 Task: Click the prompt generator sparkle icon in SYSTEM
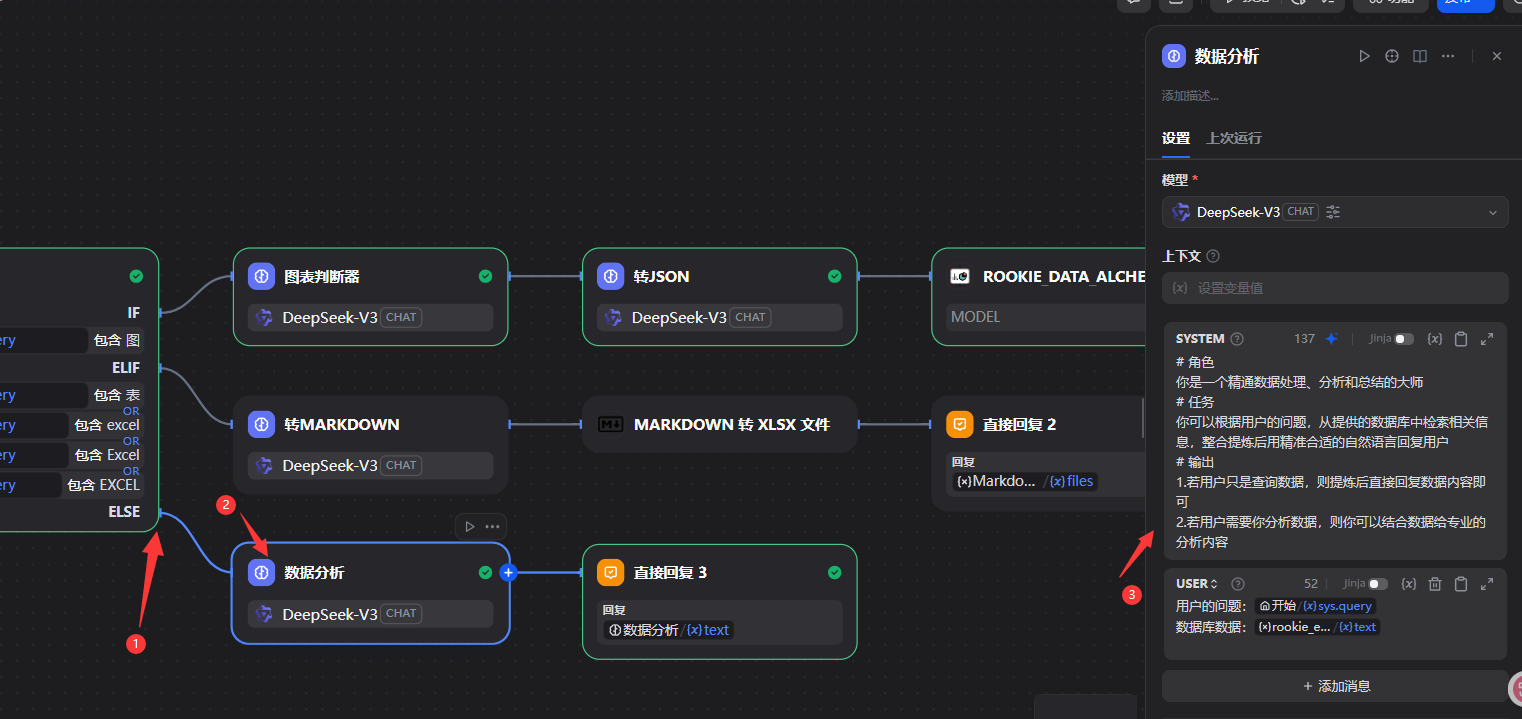tap(1331, 339)
